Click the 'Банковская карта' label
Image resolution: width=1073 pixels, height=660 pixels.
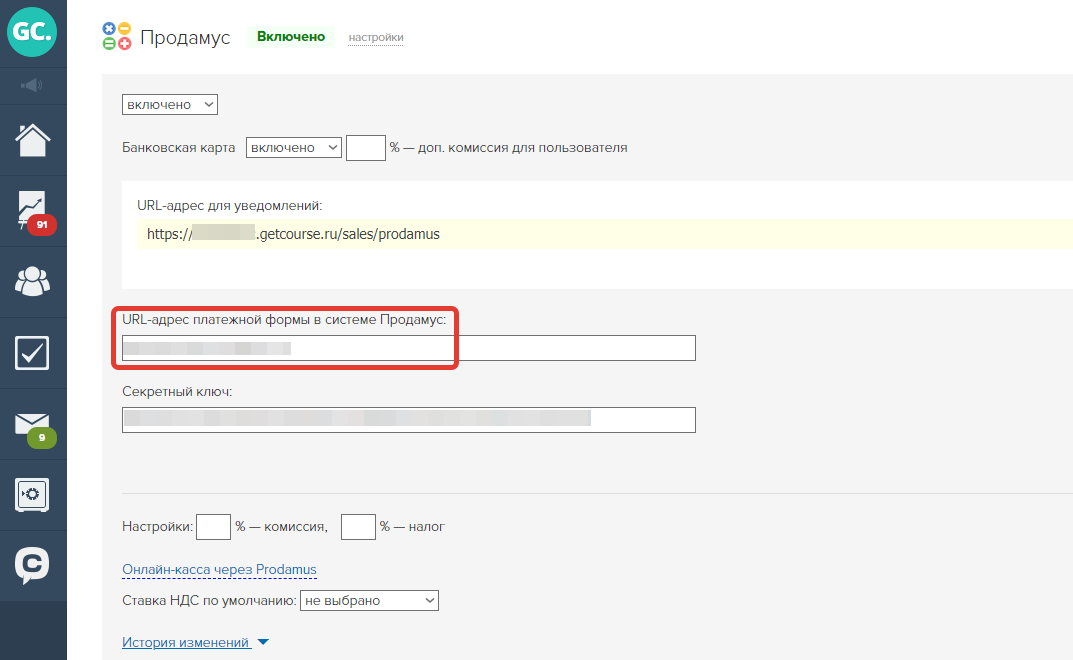click(179, 148)
